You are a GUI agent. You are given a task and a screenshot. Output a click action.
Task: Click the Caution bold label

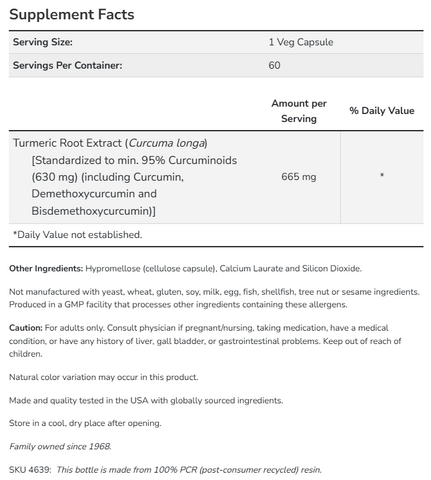point(26,328)
